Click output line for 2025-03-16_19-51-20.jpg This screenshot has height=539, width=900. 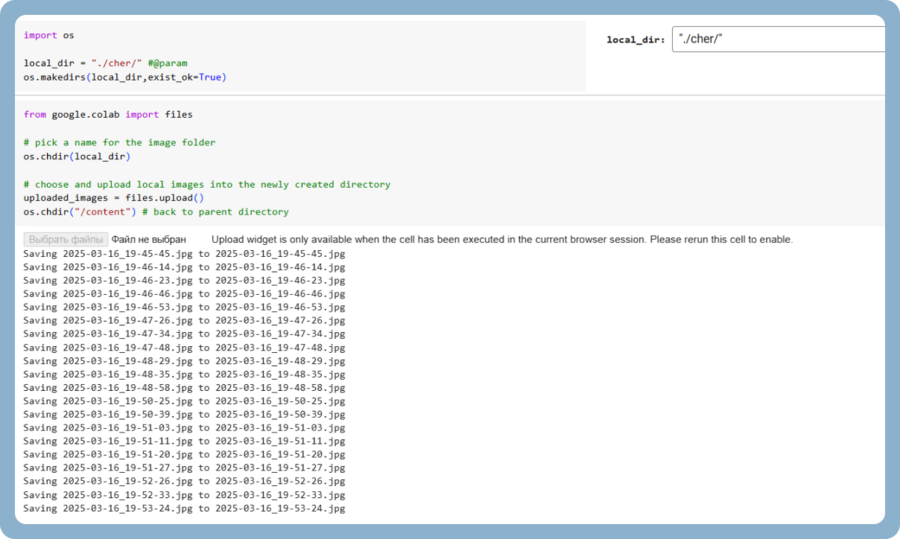(x=184, y=455)
